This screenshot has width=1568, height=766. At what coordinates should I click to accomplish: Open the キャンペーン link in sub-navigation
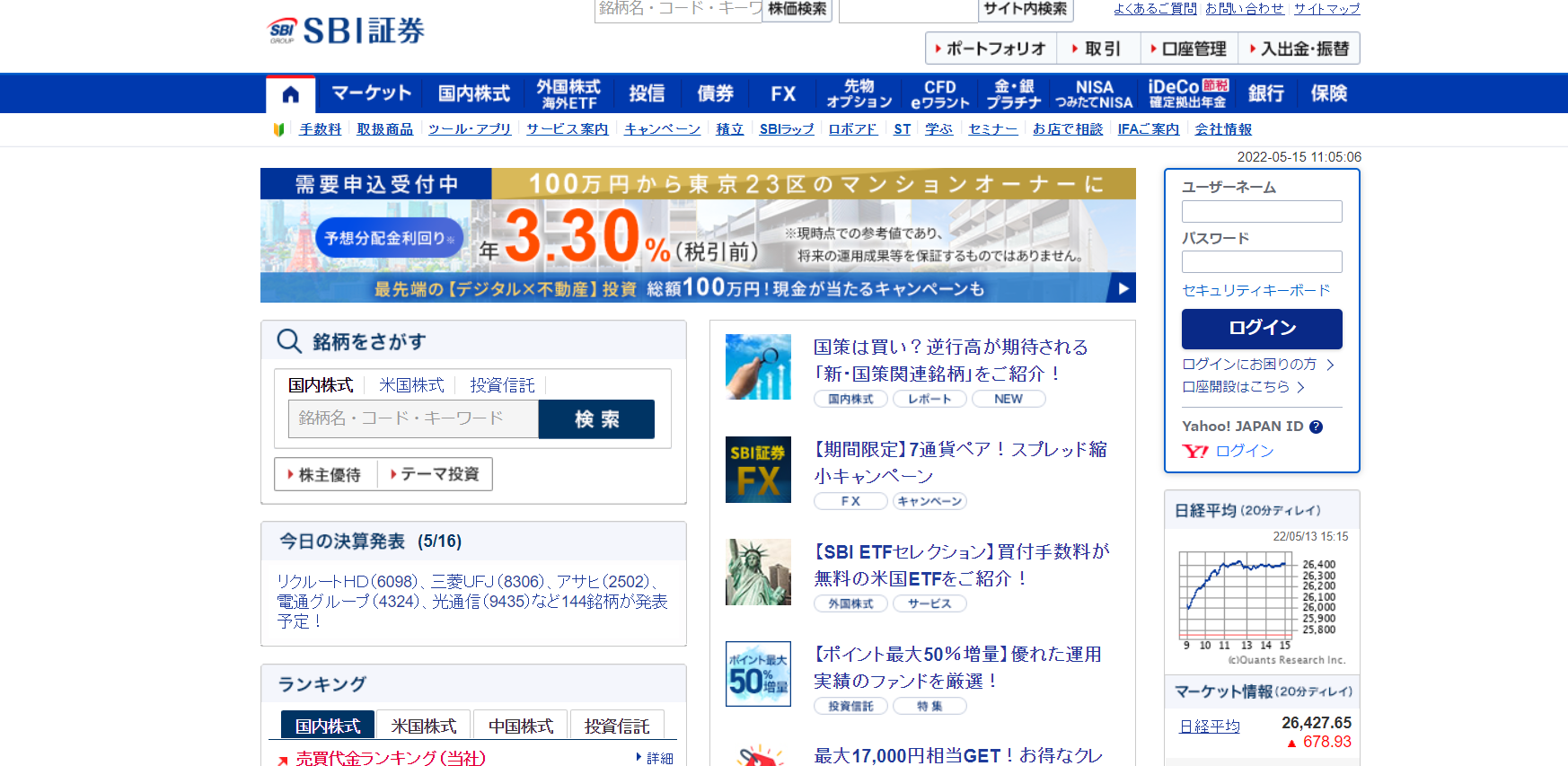coord(662,129)
